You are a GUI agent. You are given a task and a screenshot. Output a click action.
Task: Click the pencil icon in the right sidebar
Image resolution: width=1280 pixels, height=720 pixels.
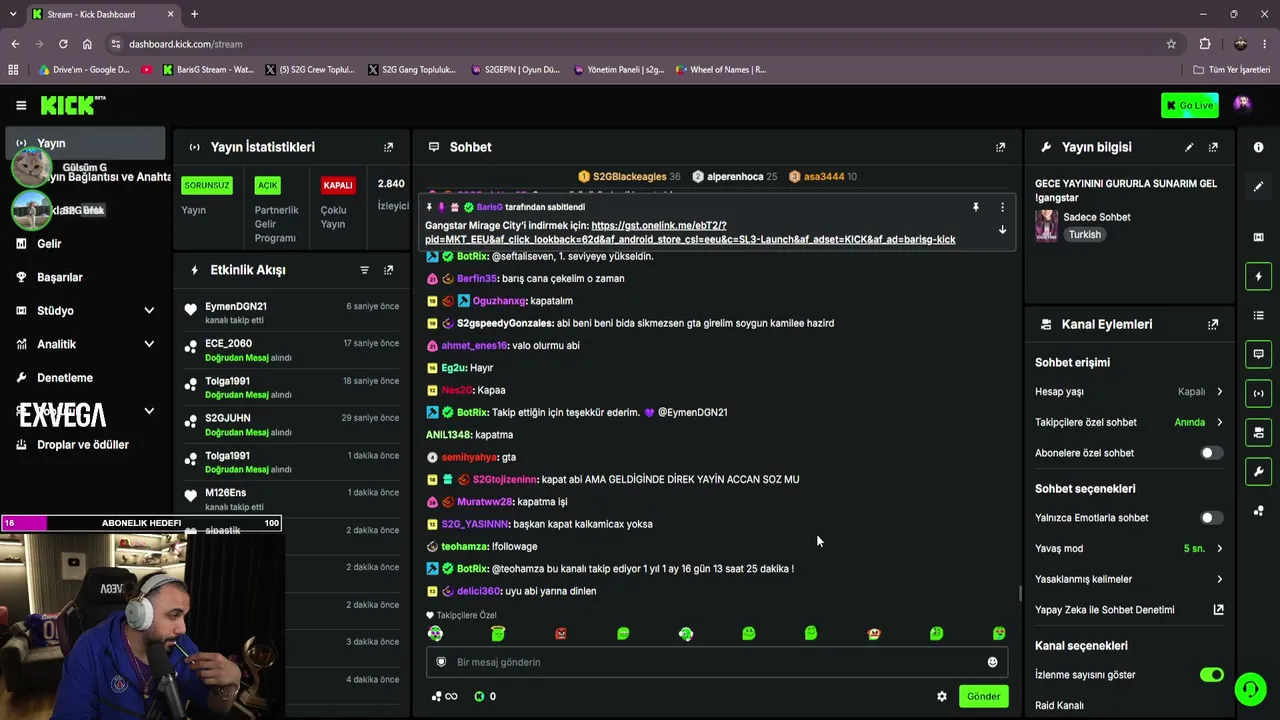click(1258, 186)
